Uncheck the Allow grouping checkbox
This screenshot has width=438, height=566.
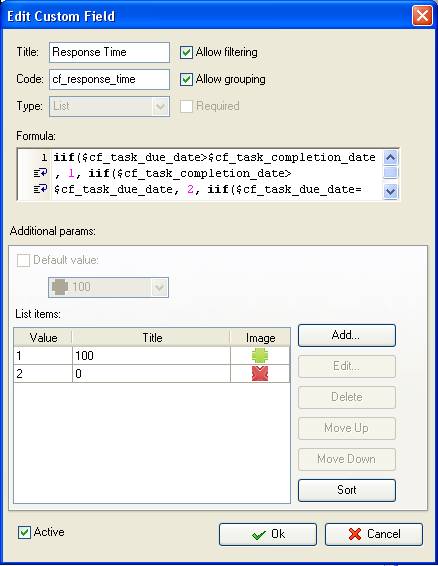point(186,79)
